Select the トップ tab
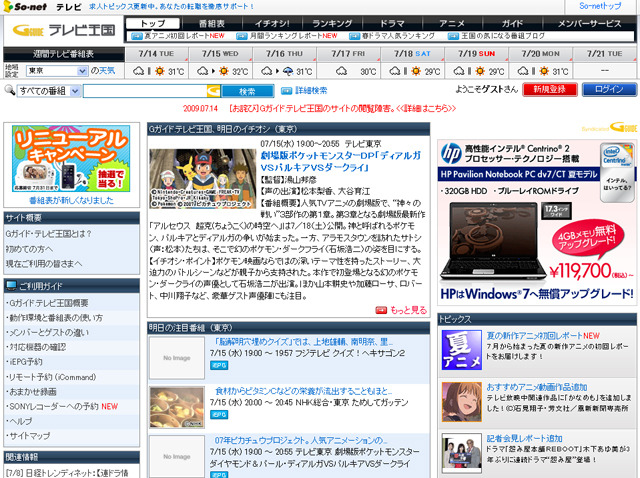The width and height of the screenshot is (640, 478). pos(153,24)
